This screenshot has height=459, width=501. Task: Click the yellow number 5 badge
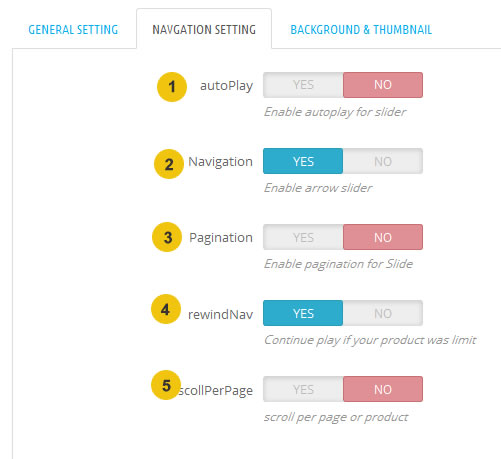[166, 385]
